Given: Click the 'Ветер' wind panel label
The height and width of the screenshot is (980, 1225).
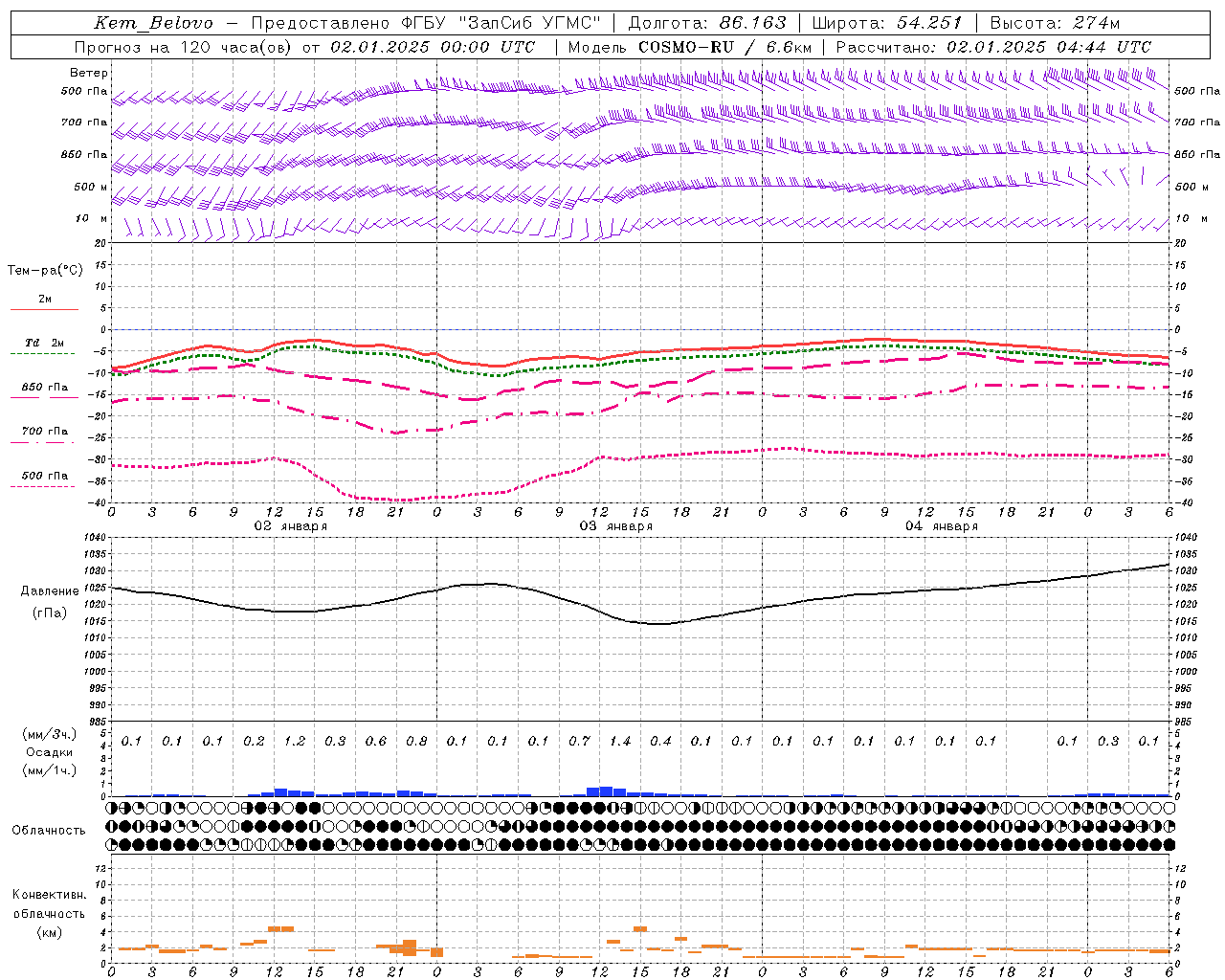Looking at the screenshot, I should [x=89, y=73].
